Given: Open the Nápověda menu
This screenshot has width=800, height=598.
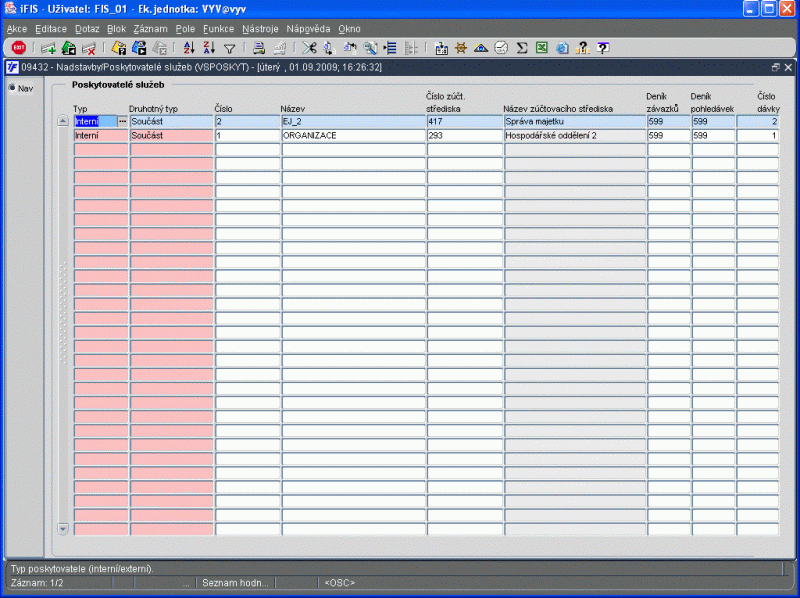Looking at the screenshot, I should point(308,29).
